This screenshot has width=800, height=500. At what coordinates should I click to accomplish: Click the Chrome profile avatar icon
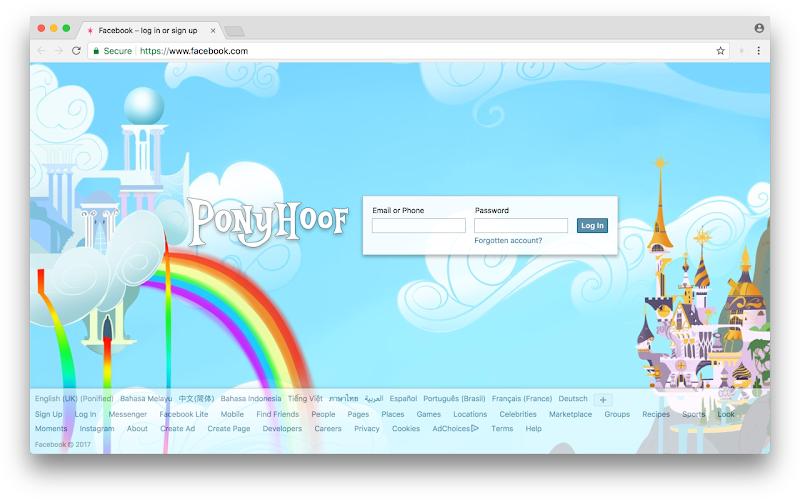click(759, 29)
